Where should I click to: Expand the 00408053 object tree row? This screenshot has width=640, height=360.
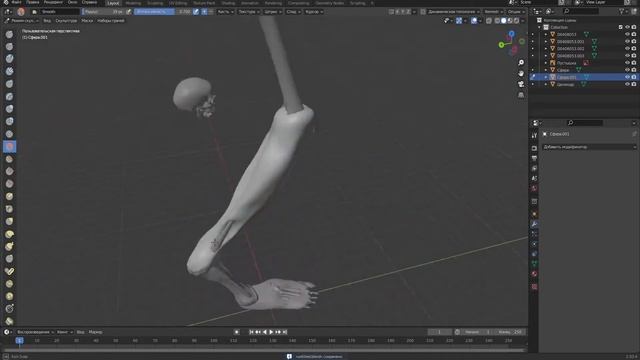click(x=546, y=34)
